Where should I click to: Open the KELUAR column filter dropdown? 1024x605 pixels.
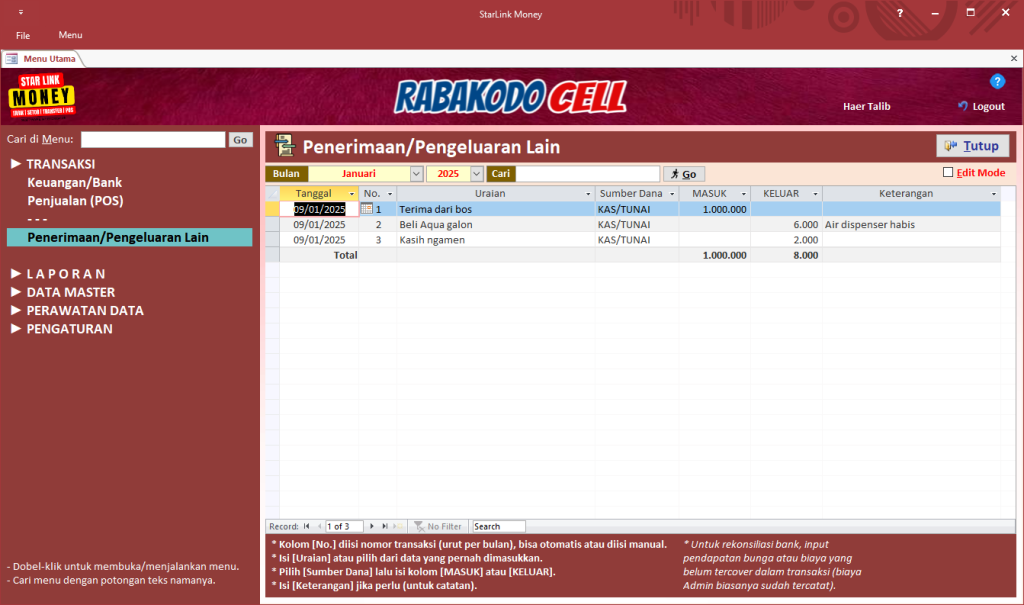pyautogui.click(x=815, y=194)
